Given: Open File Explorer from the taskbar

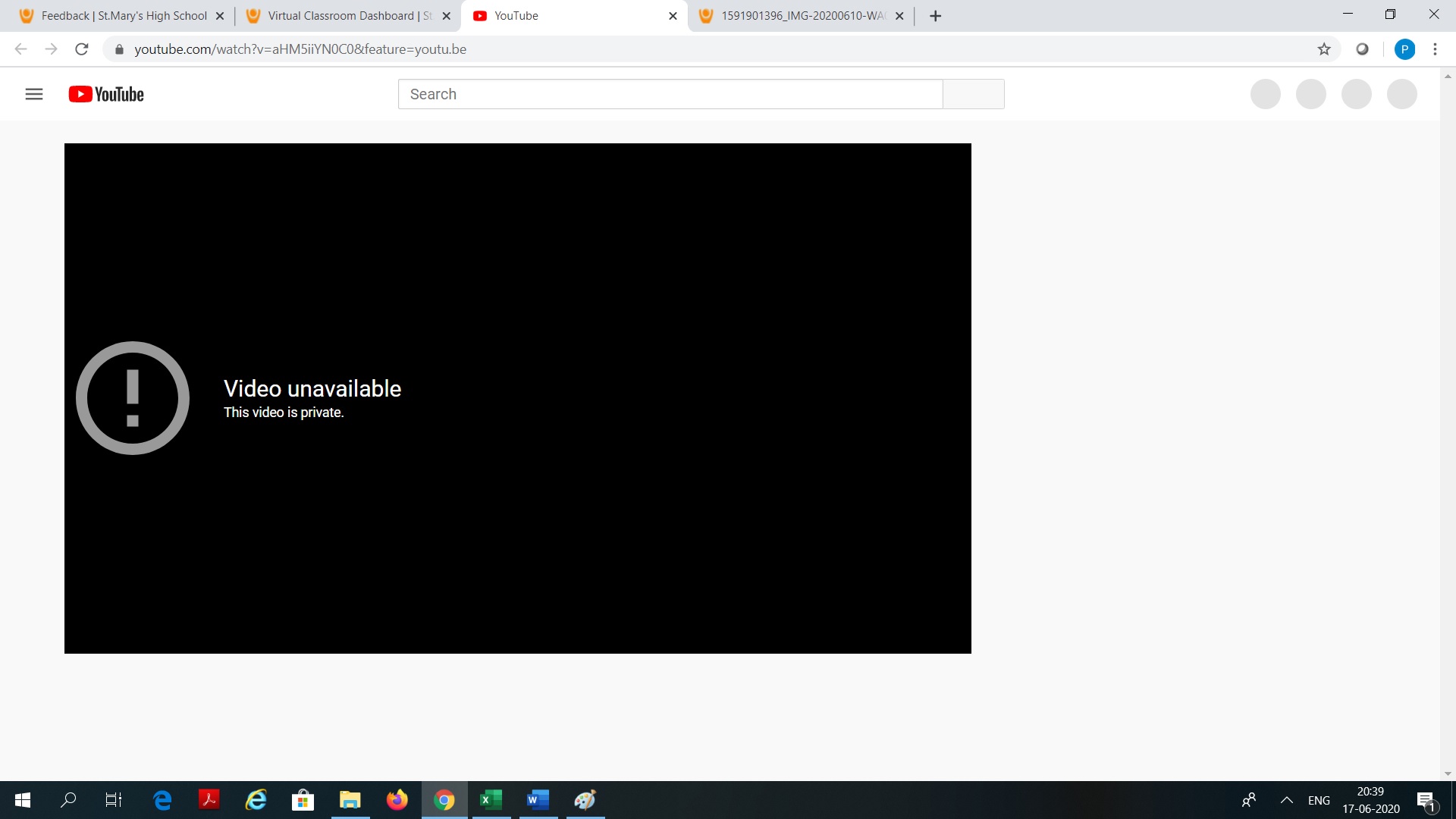Looking at the screenshot, I should pos(350,800).
